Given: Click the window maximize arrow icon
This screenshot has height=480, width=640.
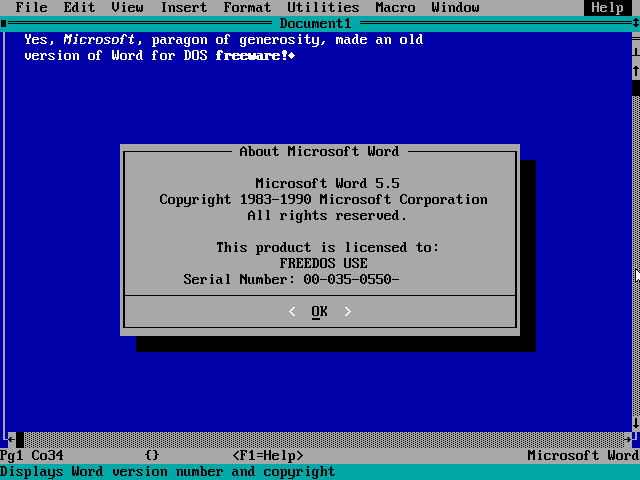Looking at the screenshot, I should tap(636, 24).
